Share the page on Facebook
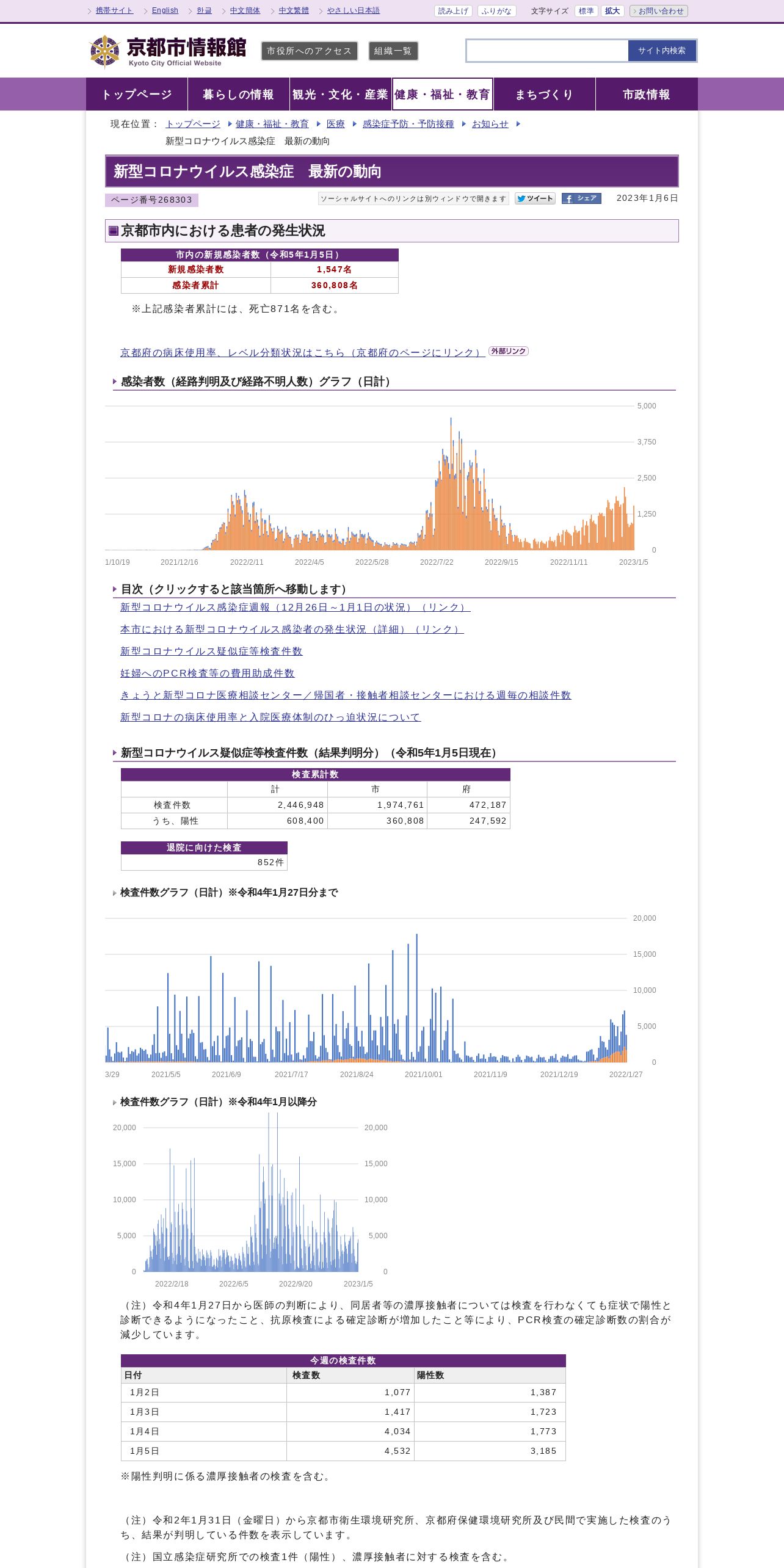 (581, 198)
